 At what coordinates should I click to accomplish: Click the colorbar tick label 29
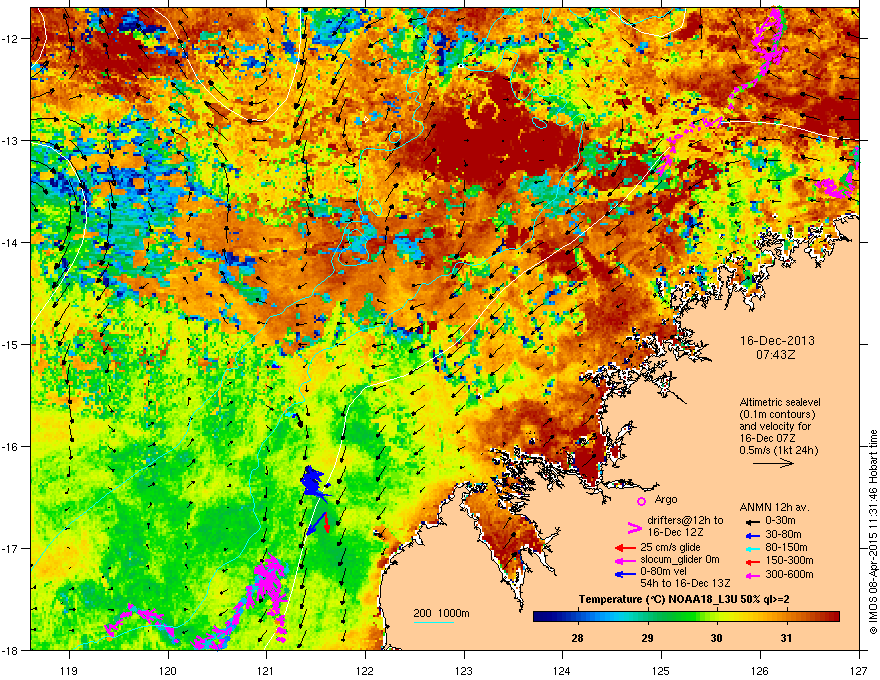click(647, 638)
